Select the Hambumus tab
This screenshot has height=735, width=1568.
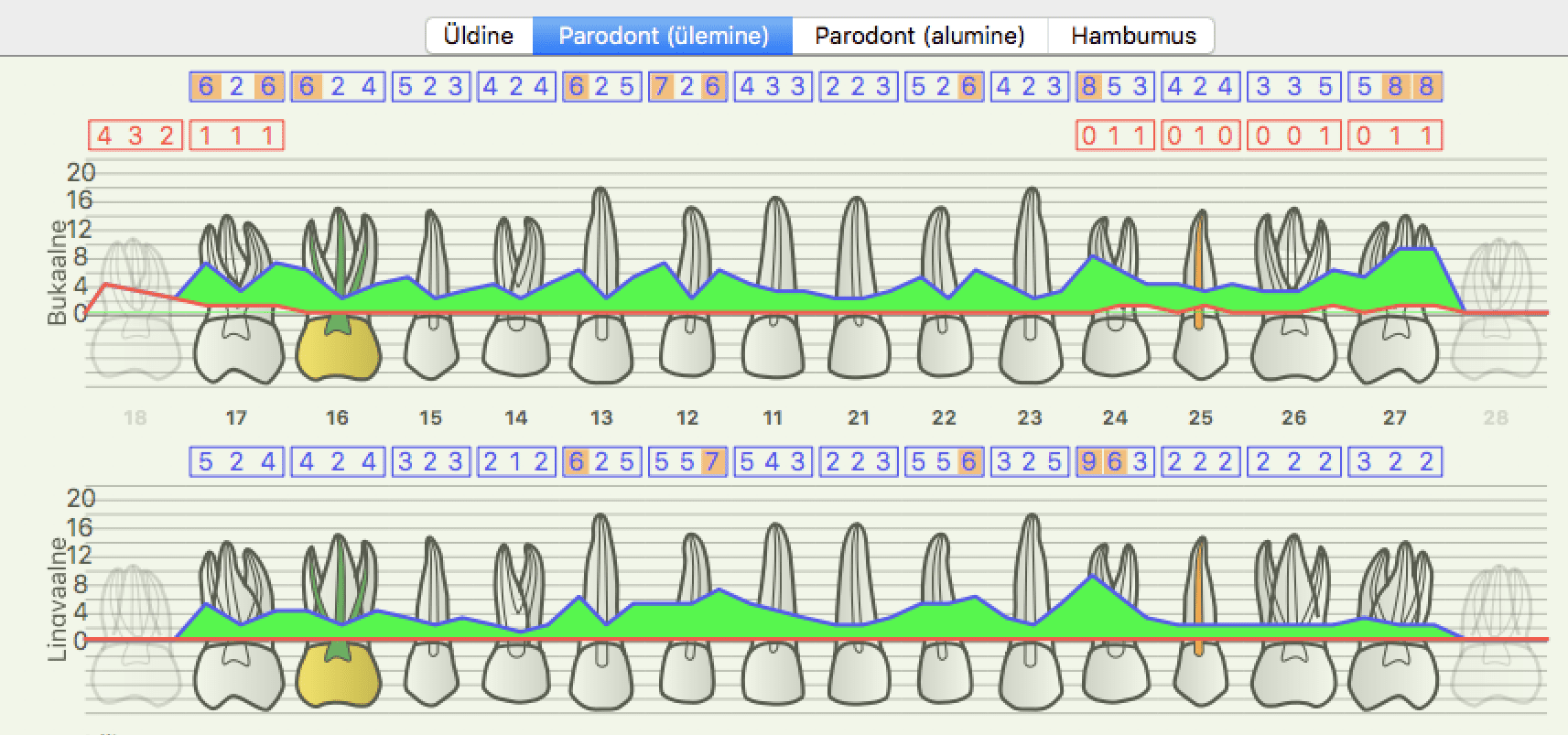pyautogui.click(x=1132, y=36)
